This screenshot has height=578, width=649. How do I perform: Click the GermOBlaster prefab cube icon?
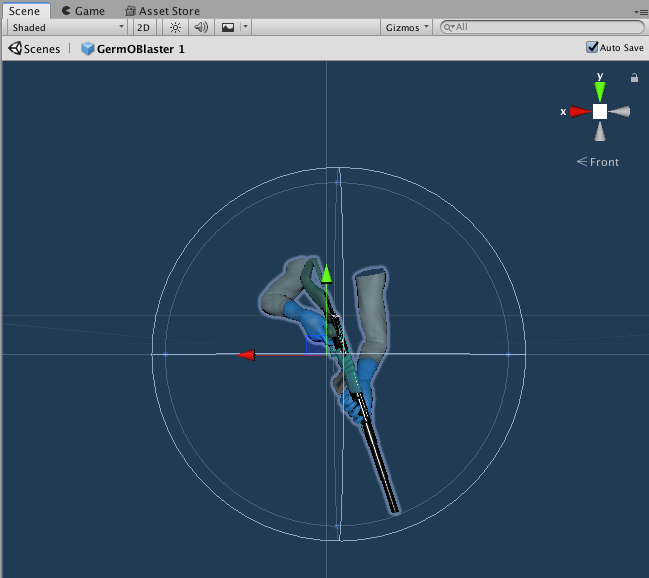[88, 48]
